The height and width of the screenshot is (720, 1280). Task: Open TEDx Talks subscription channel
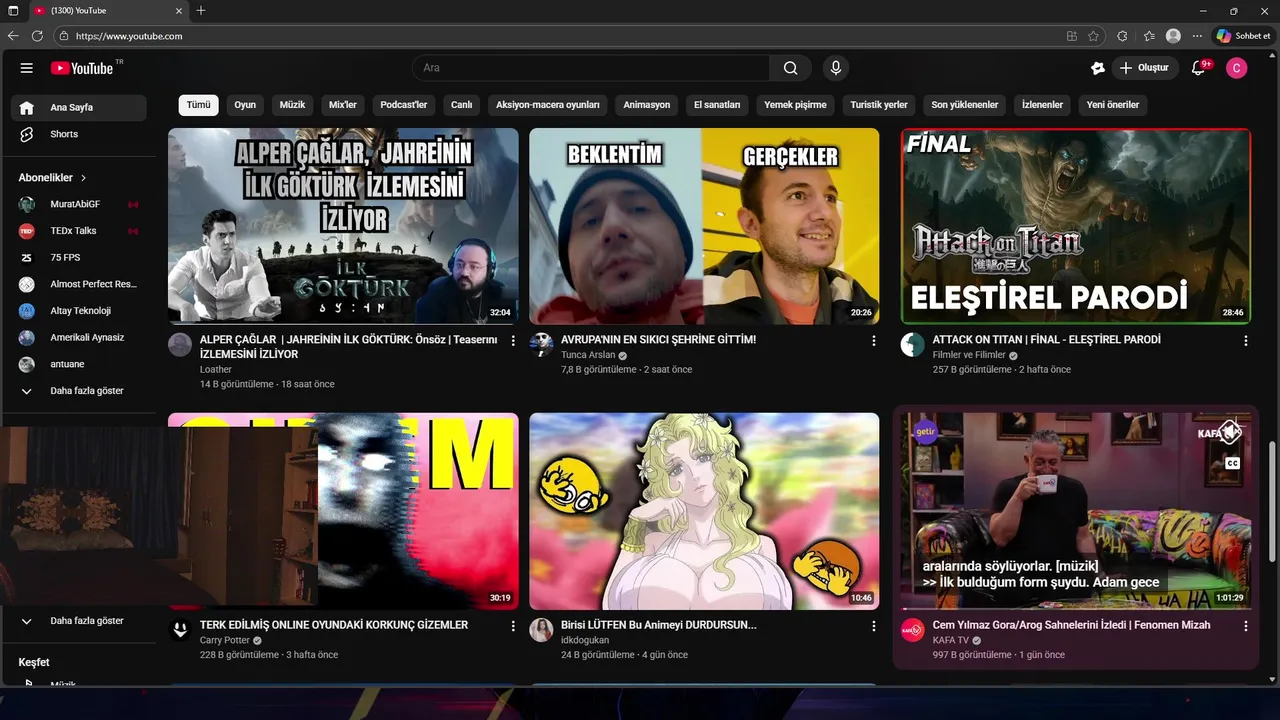[x=78, y=231]
